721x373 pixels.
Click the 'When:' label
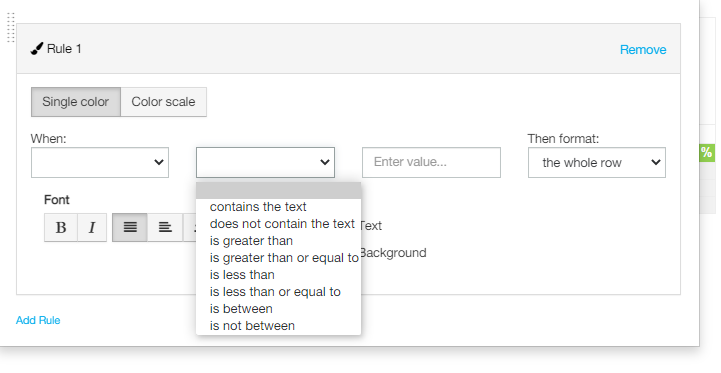pos(48,138)
